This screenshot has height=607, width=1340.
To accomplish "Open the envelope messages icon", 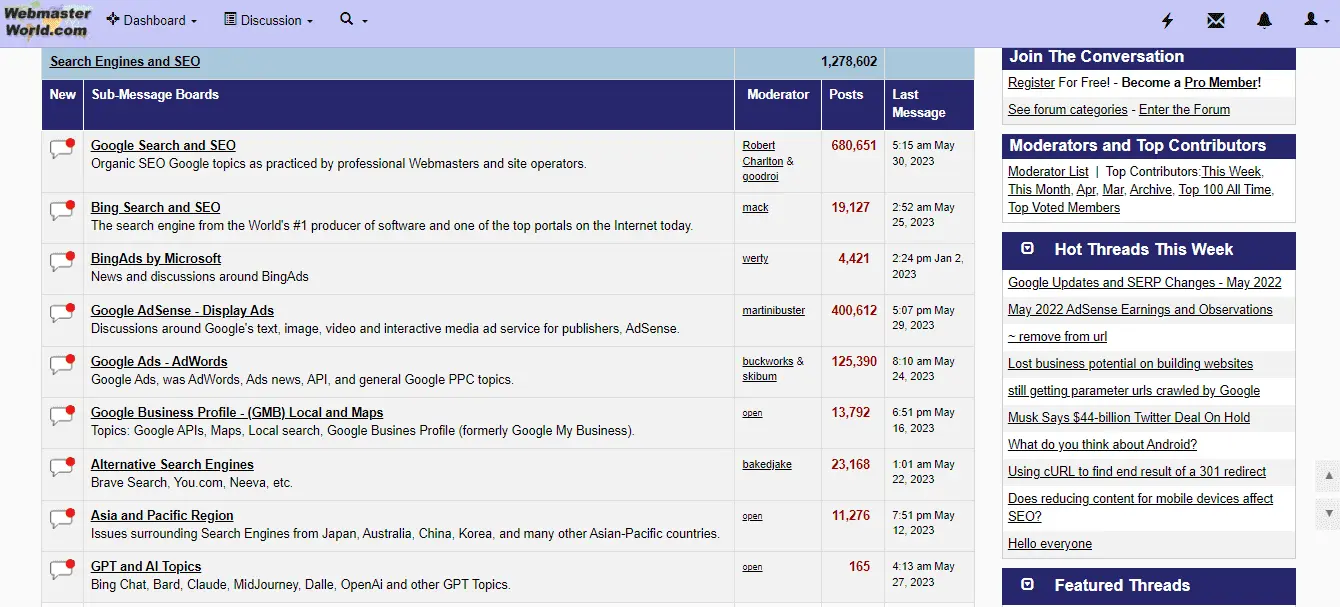I will pos(1215,20).
